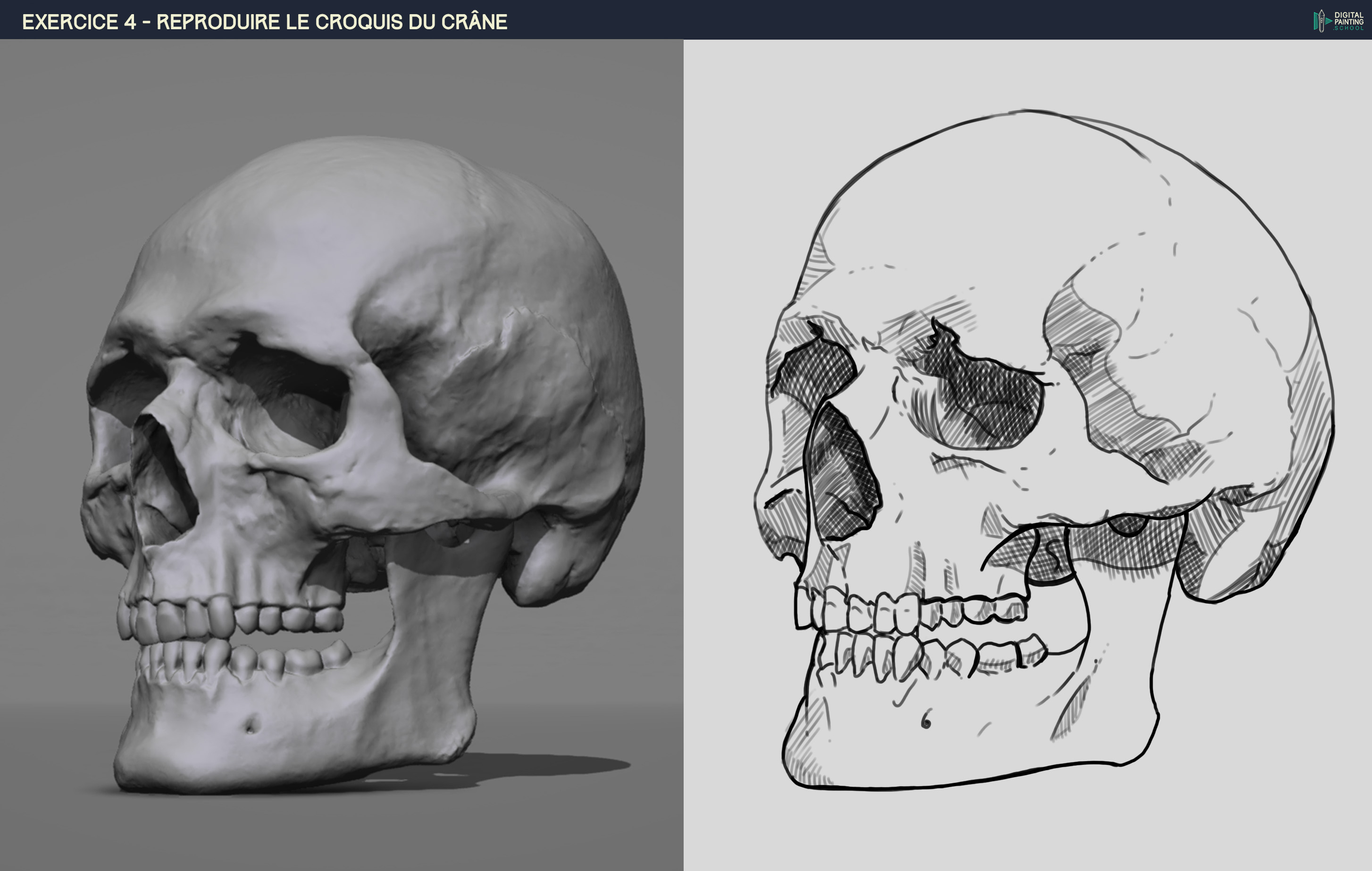The height and width of the screenshot is (871, 1372).
Task: Click the small '6'-shaped chin mark in the sketch
Action: click(x=926, y=721)
